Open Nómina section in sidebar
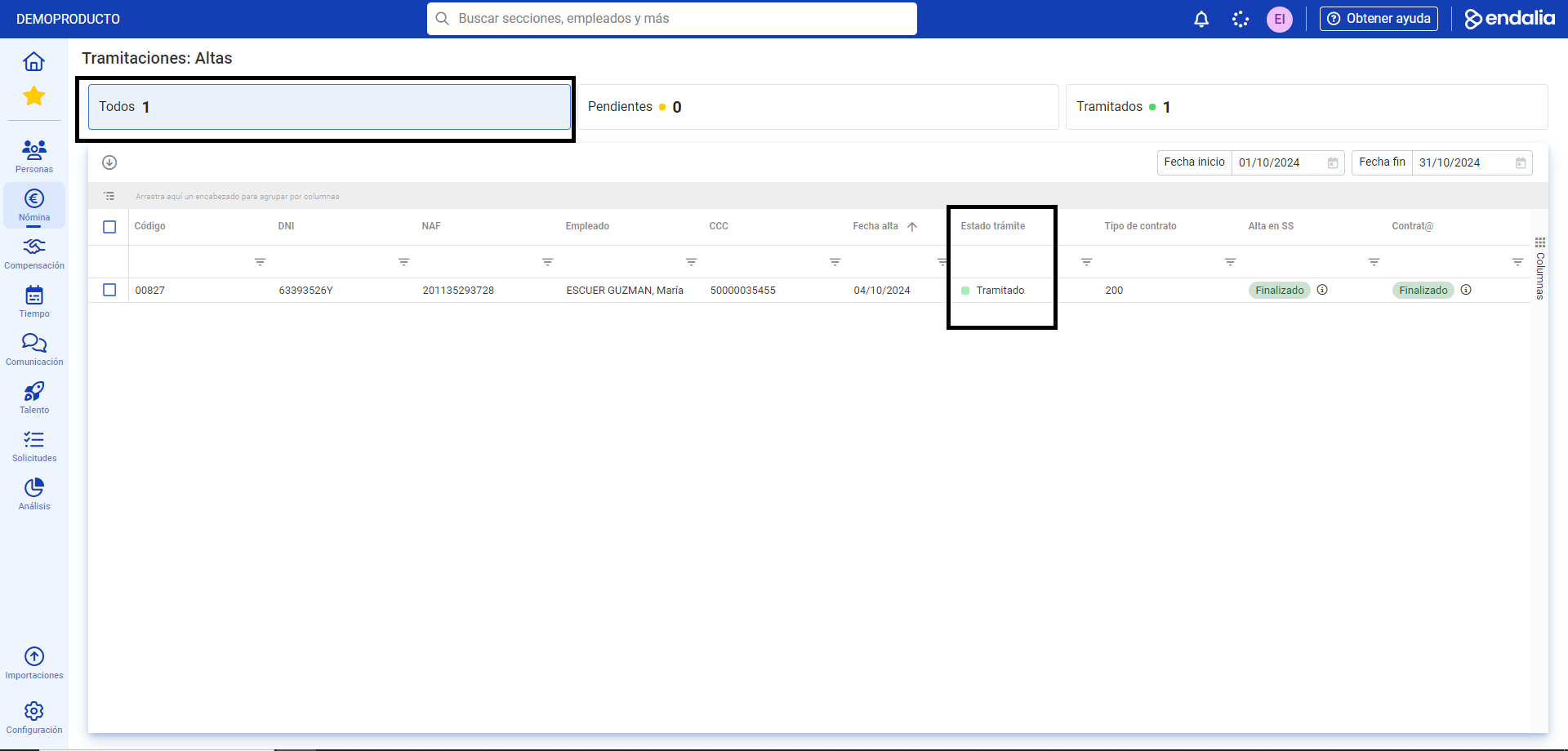Viewport: 1568px width, 751px height. coord(34,205)
